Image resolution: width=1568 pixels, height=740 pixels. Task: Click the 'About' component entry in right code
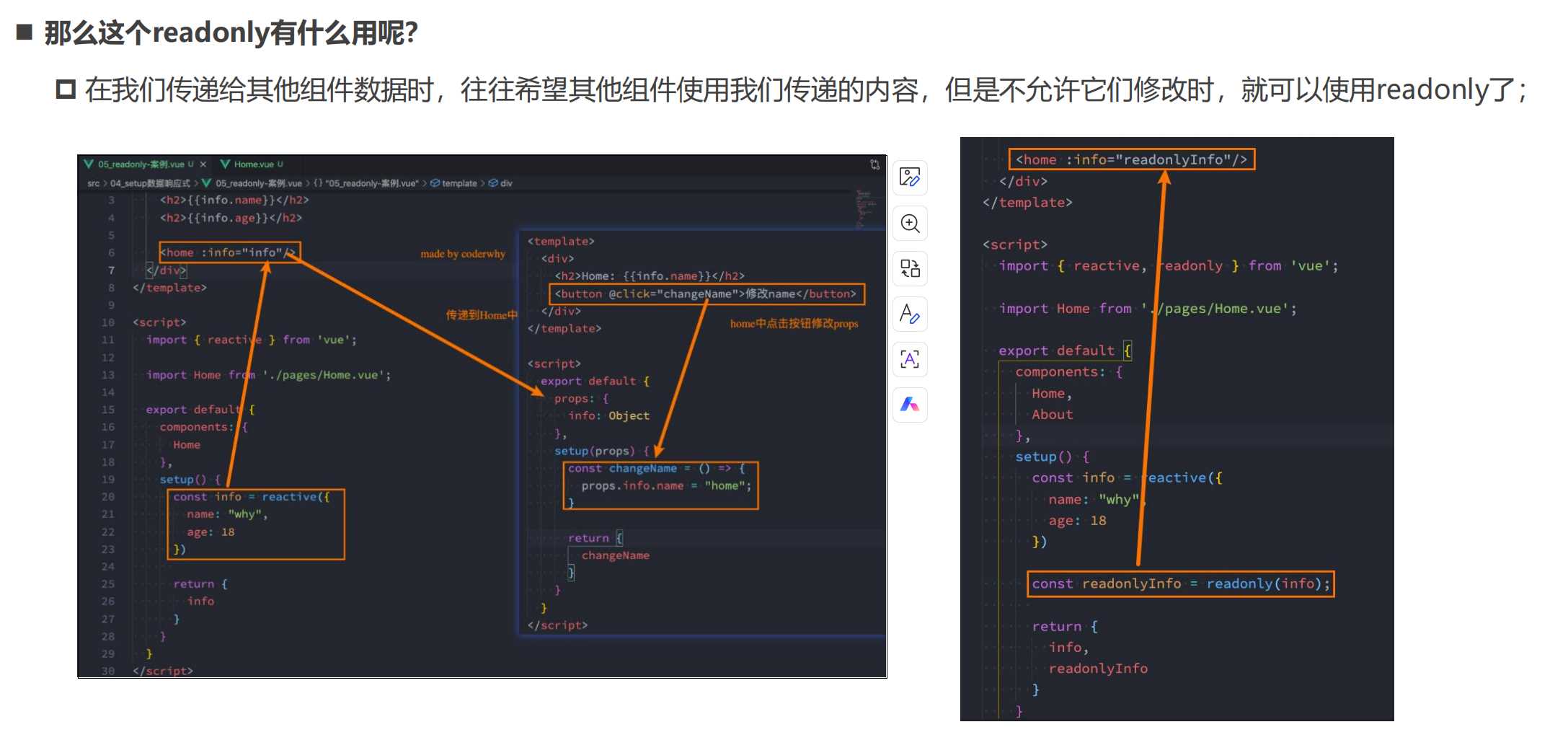click(x=1052, y=415)
